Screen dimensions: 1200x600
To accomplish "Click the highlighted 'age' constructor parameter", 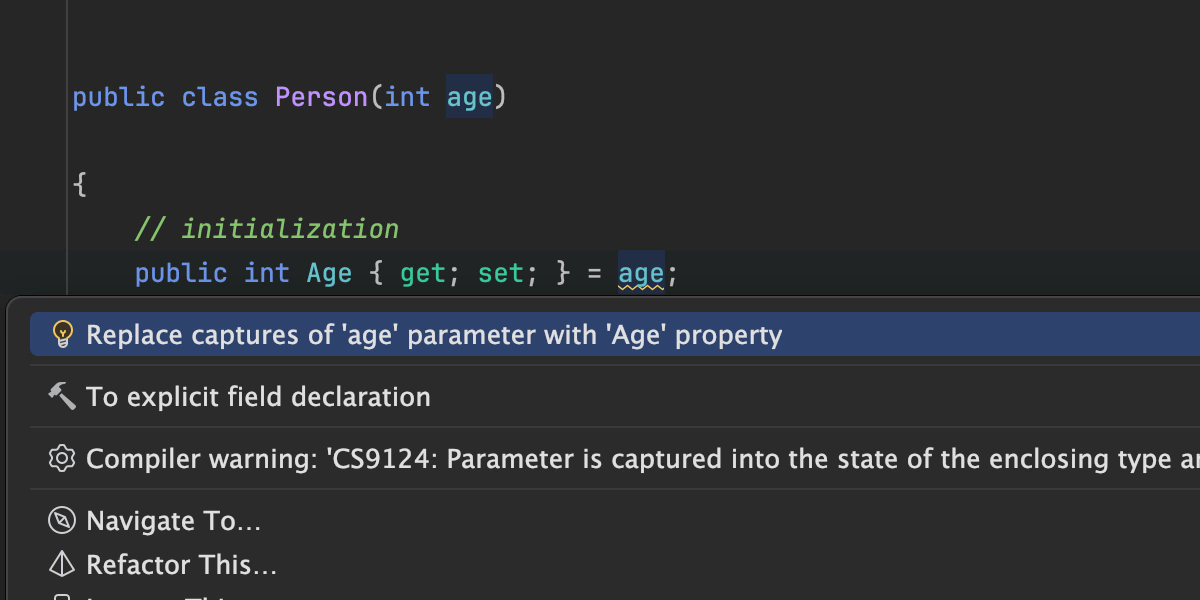I will pos(469,97).
